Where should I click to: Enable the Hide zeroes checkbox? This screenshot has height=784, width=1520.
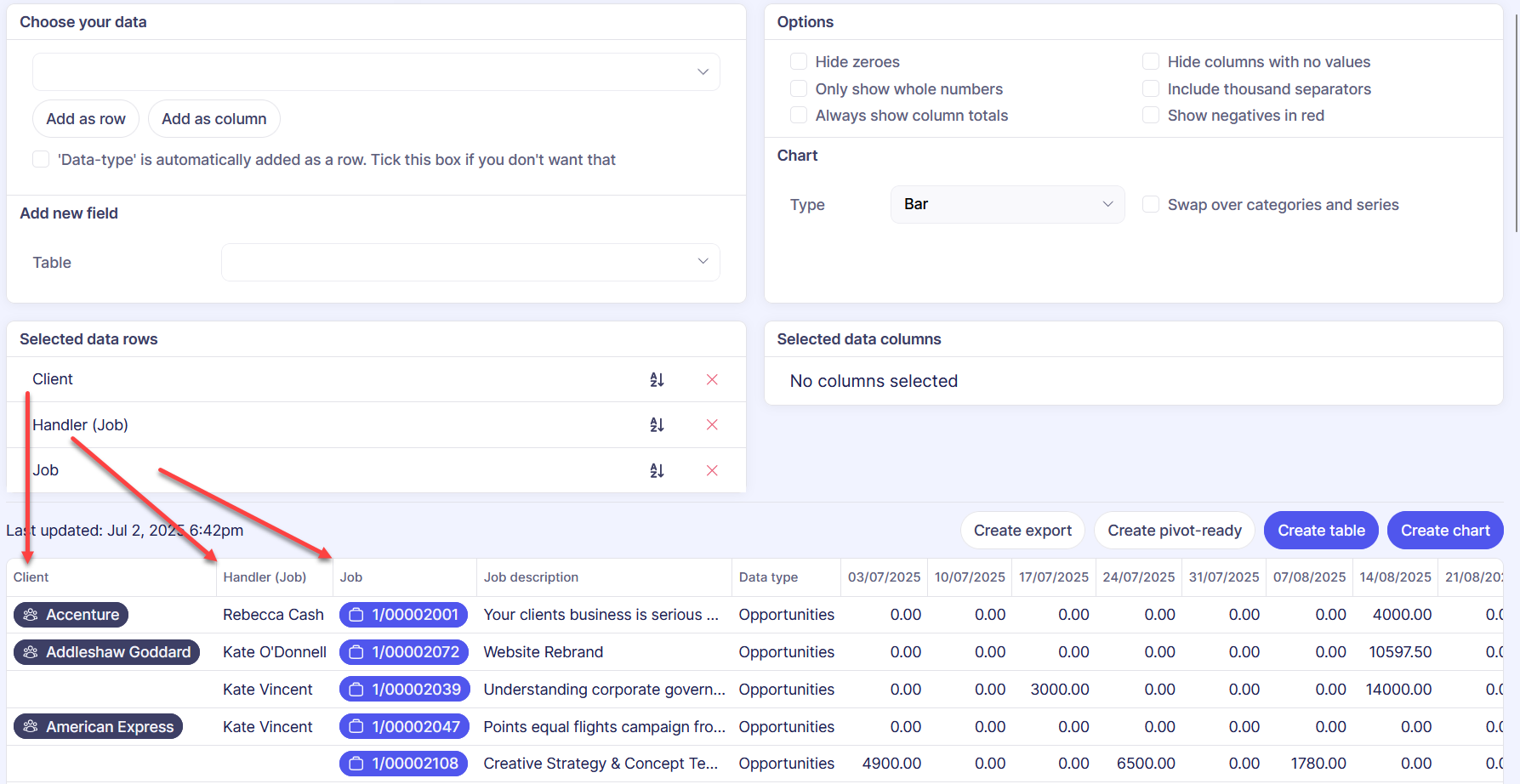[799, 62]
